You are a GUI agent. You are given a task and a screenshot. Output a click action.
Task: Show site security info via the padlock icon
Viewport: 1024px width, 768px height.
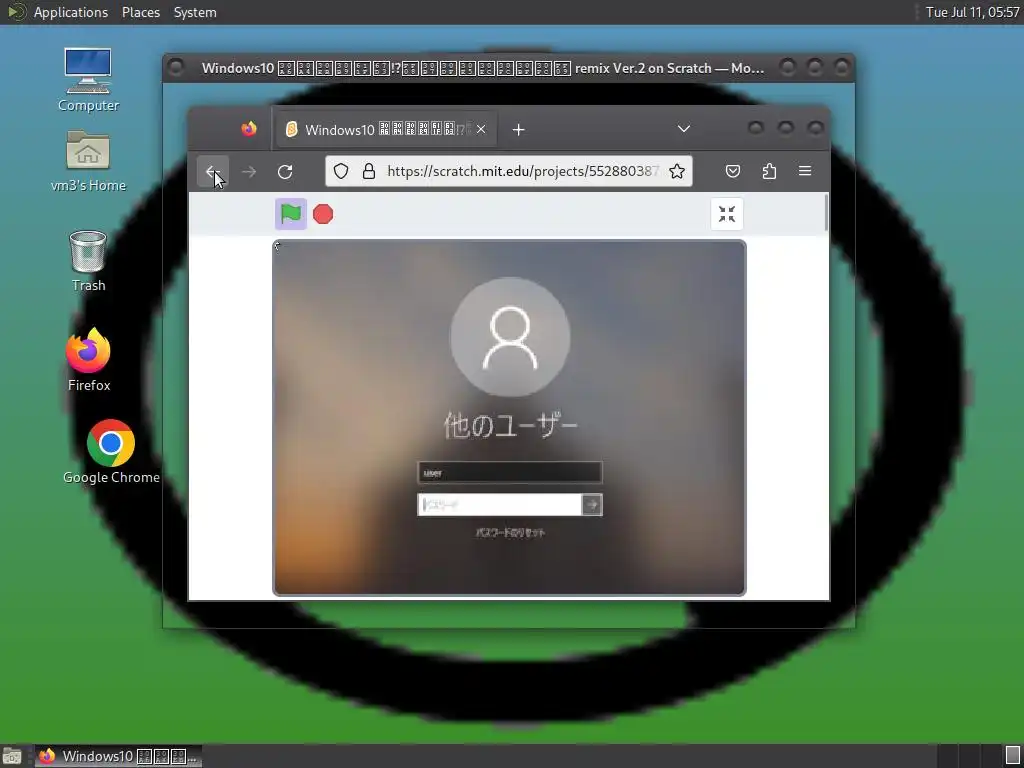pos(369,171)
